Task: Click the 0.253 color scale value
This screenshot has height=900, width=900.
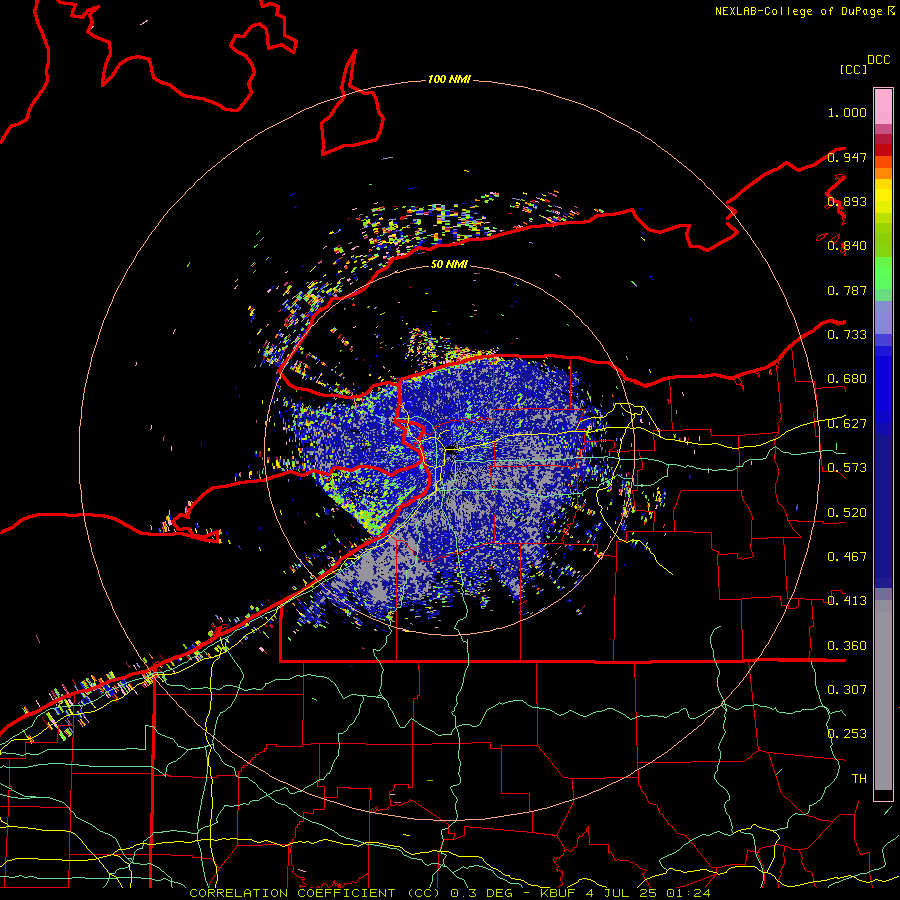Action: [x=847, y=734]
